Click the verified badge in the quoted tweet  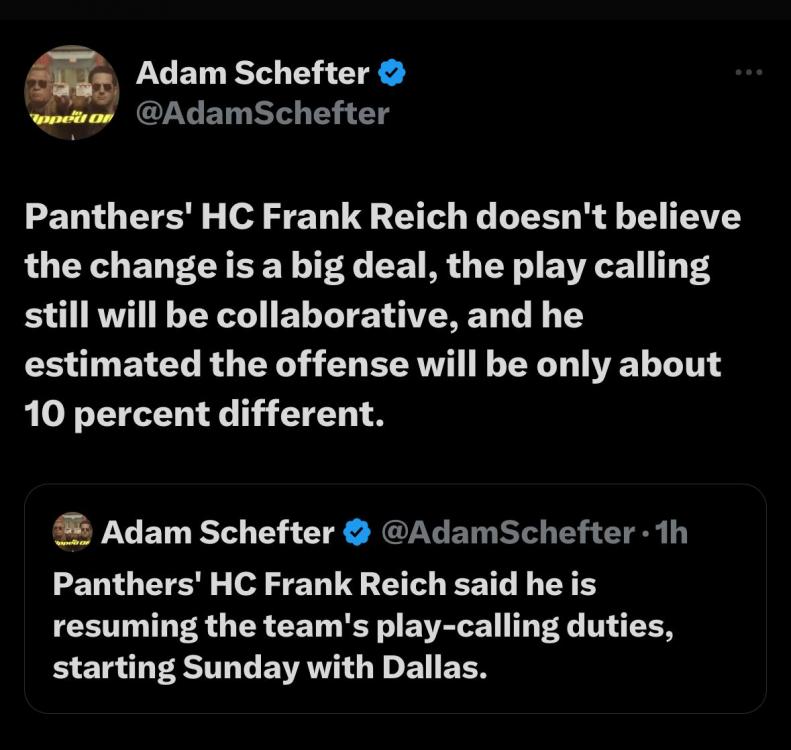(x=357, y=534)
